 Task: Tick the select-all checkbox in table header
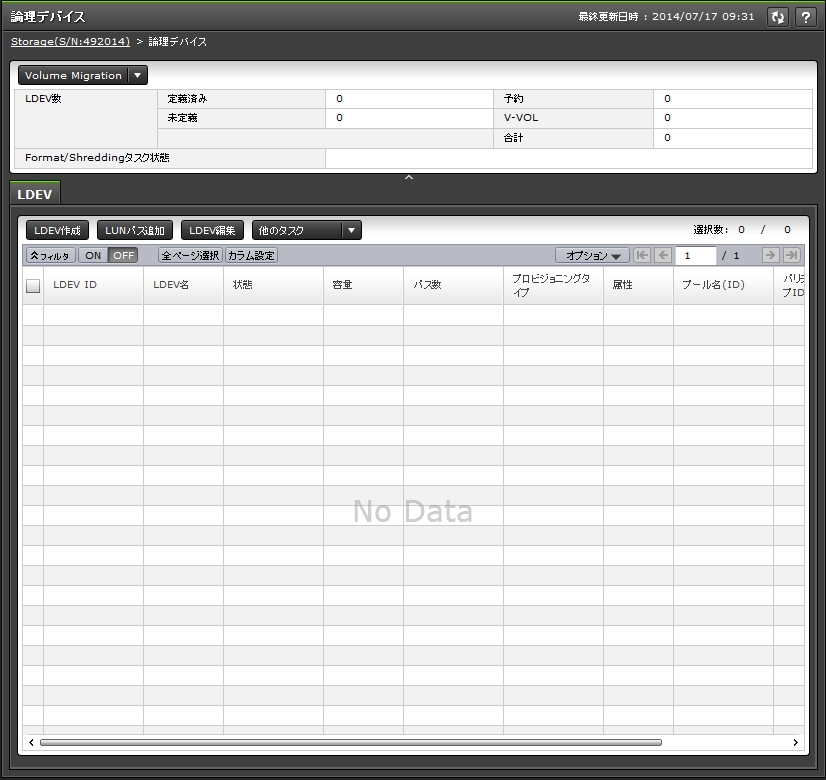33,285
